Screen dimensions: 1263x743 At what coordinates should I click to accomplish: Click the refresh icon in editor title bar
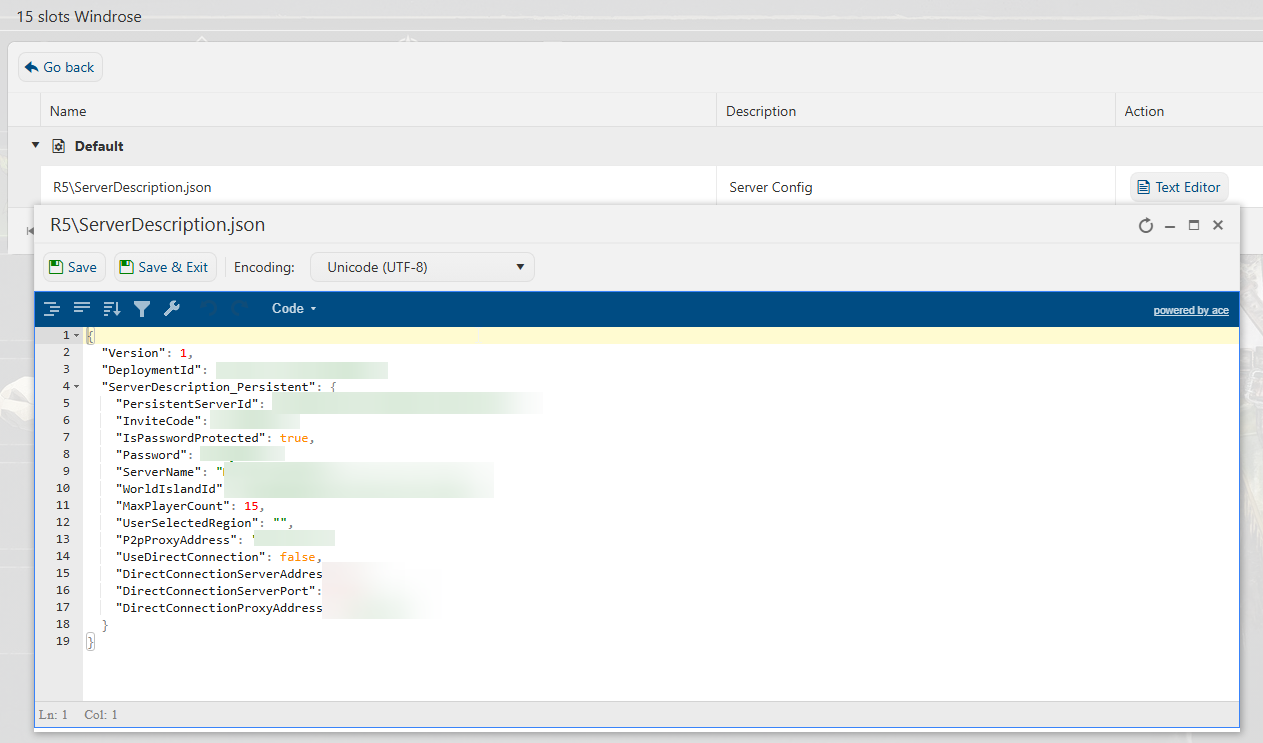[x=1146, y=226]
